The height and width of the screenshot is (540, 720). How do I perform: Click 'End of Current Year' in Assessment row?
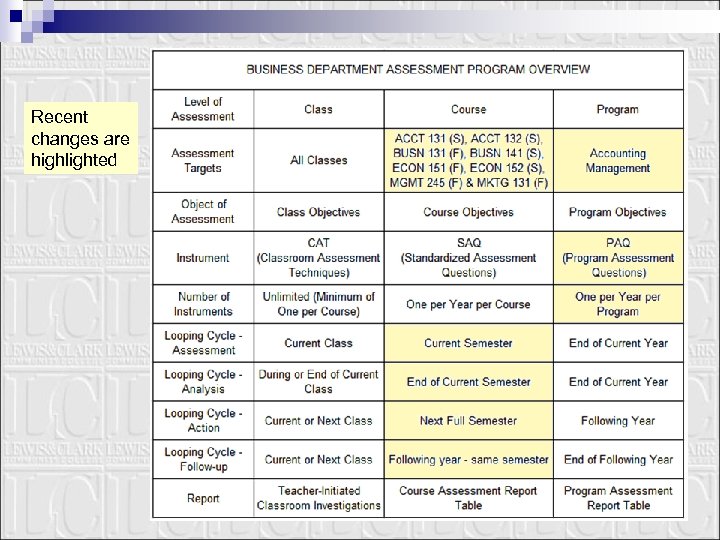coord(618,343)
